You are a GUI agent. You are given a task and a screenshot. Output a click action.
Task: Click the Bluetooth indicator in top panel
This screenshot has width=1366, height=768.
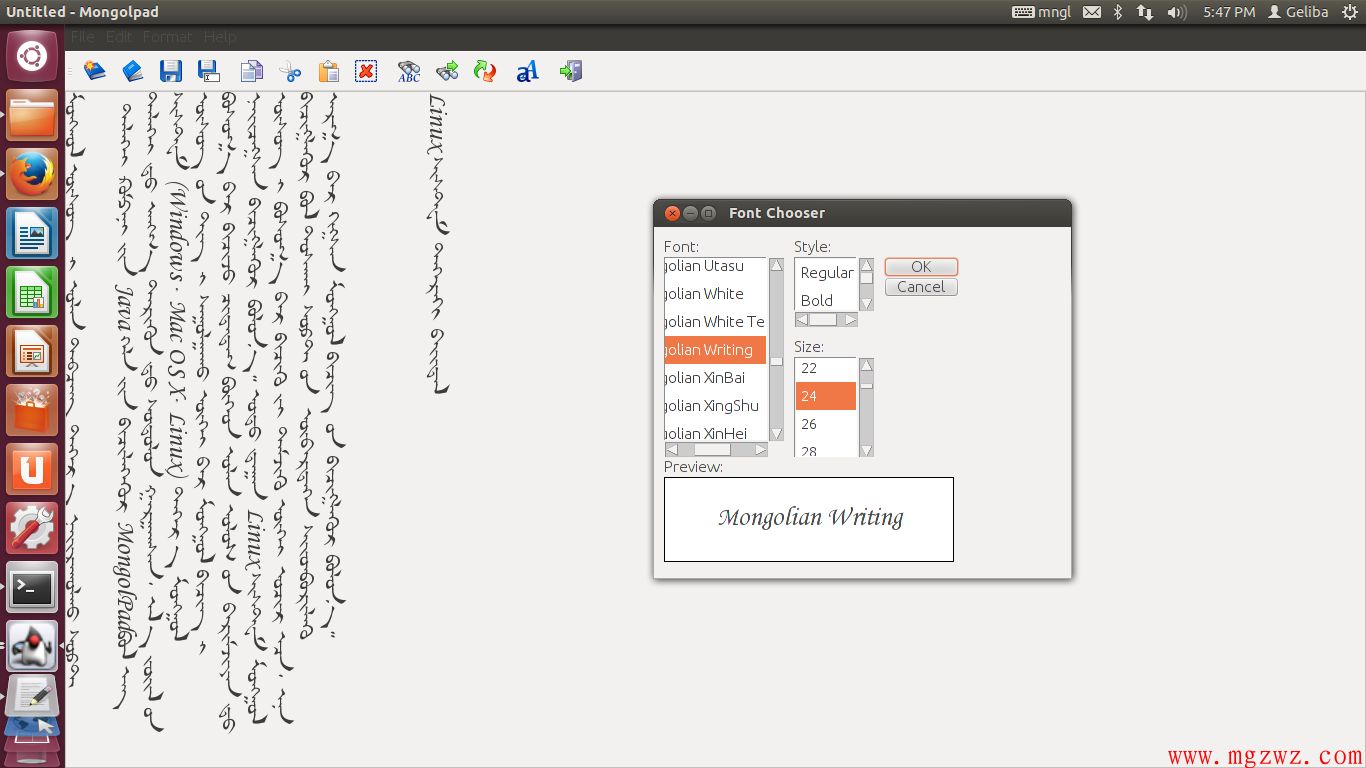[1118, 12]
